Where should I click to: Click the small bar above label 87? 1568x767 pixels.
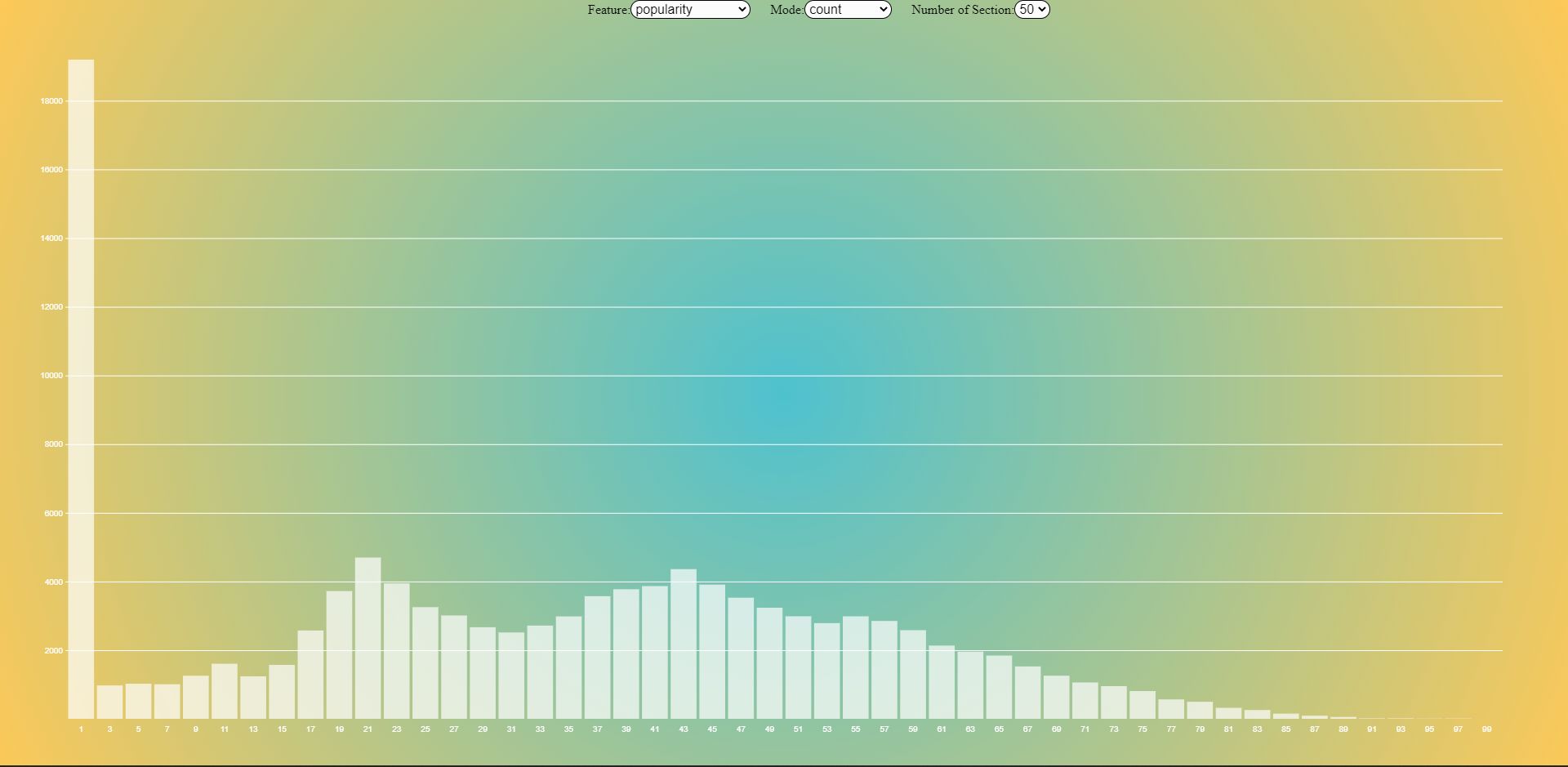coord(1315,719)
